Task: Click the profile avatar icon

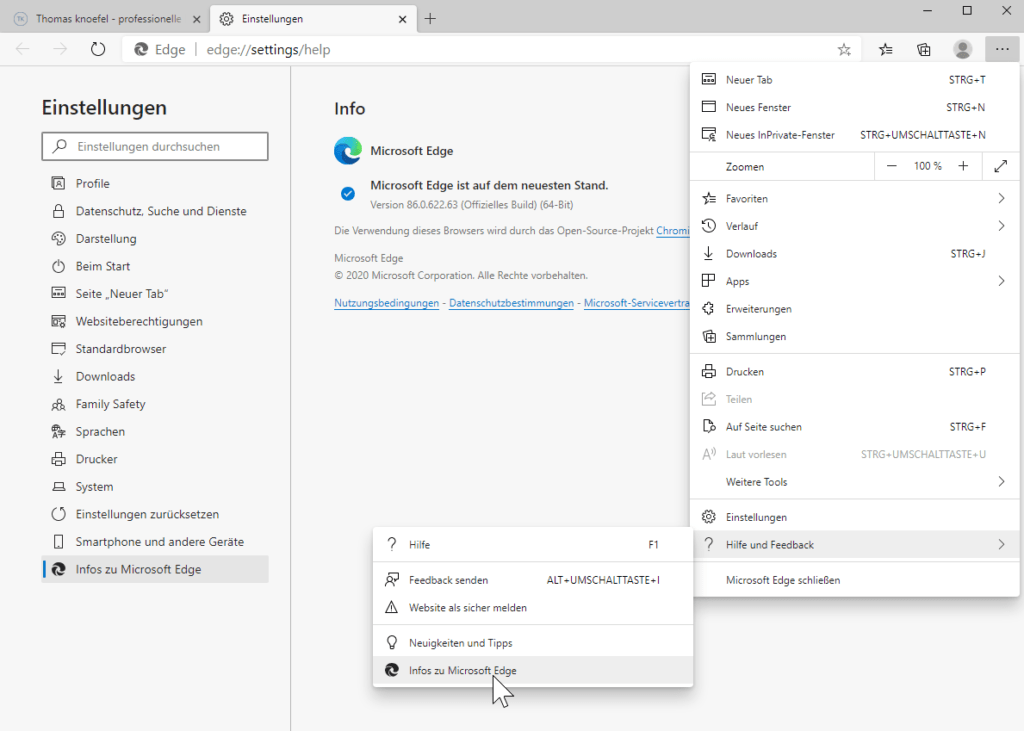Action: pos(962,50)
